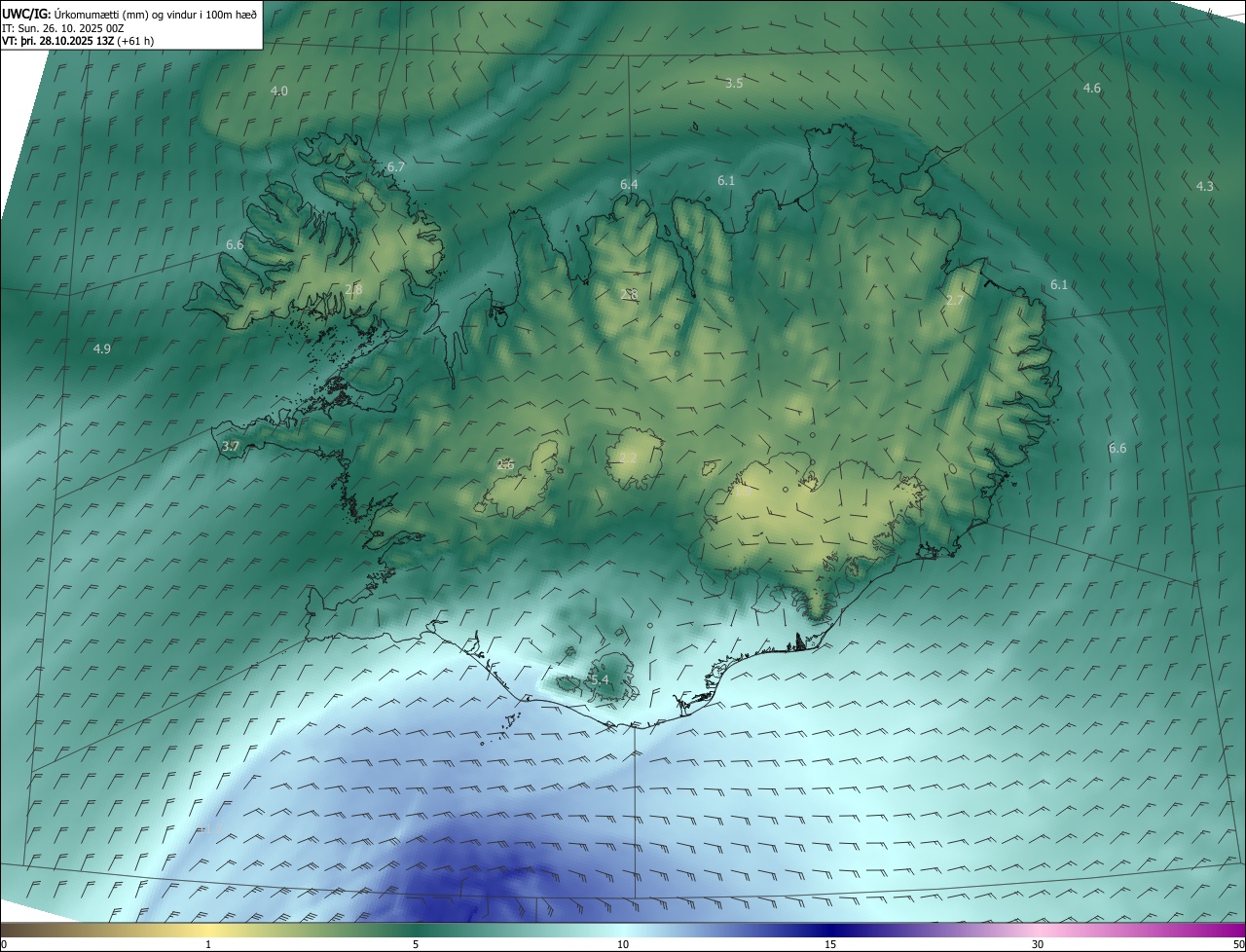Click the valid time line 'VT: þri. 28.10.2025 13Z (+61 h)'
This screenshot has width=1246, height=952.
78,41
